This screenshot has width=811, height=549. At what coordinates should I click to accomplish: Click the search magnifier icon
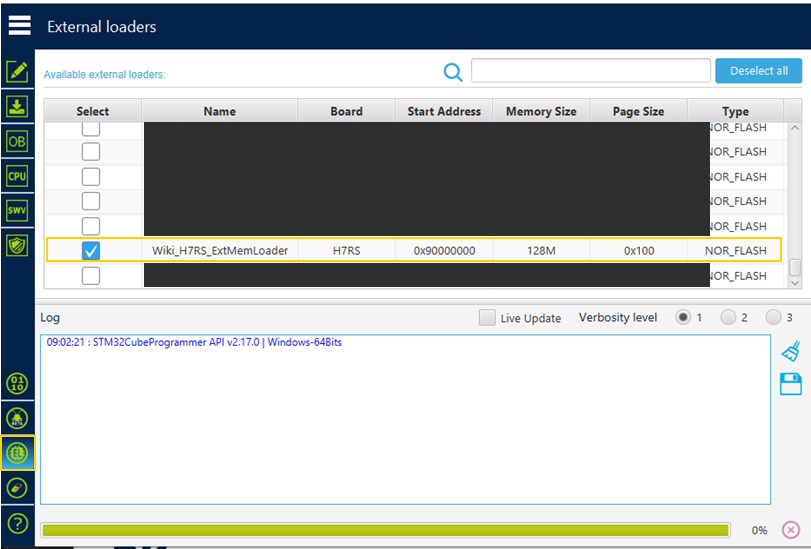tap(453, 72)
